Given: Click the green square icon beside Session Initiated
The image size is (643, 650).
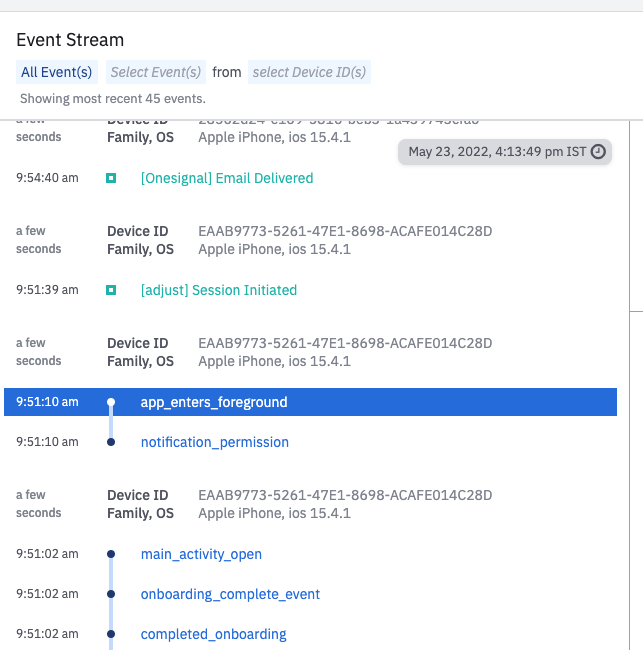Looking at the screenshot, I should point(111,290).
